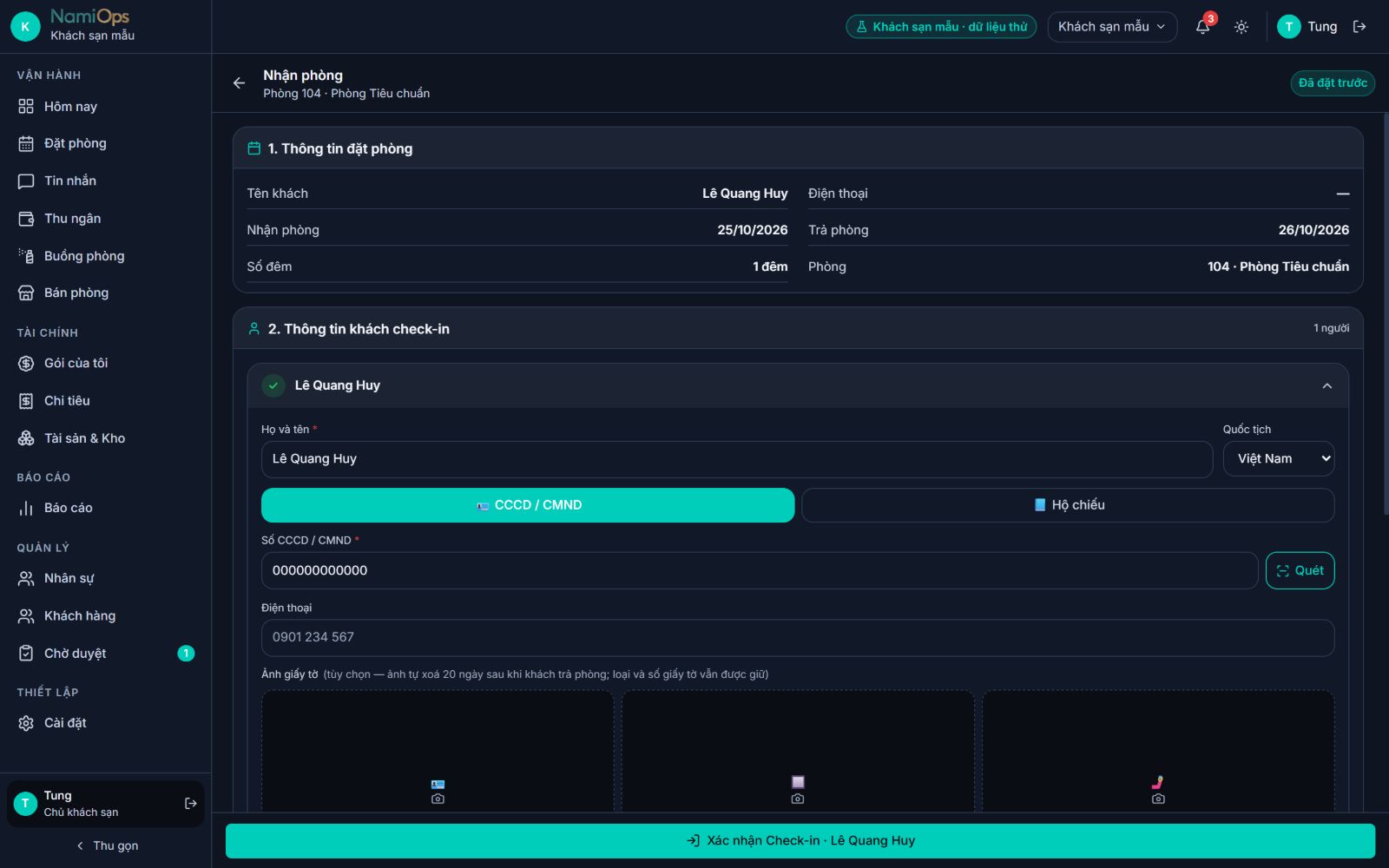Click the notification bell icon
The height and width of the screenshot is (868, 1389).
click(x=1202, y=27)
